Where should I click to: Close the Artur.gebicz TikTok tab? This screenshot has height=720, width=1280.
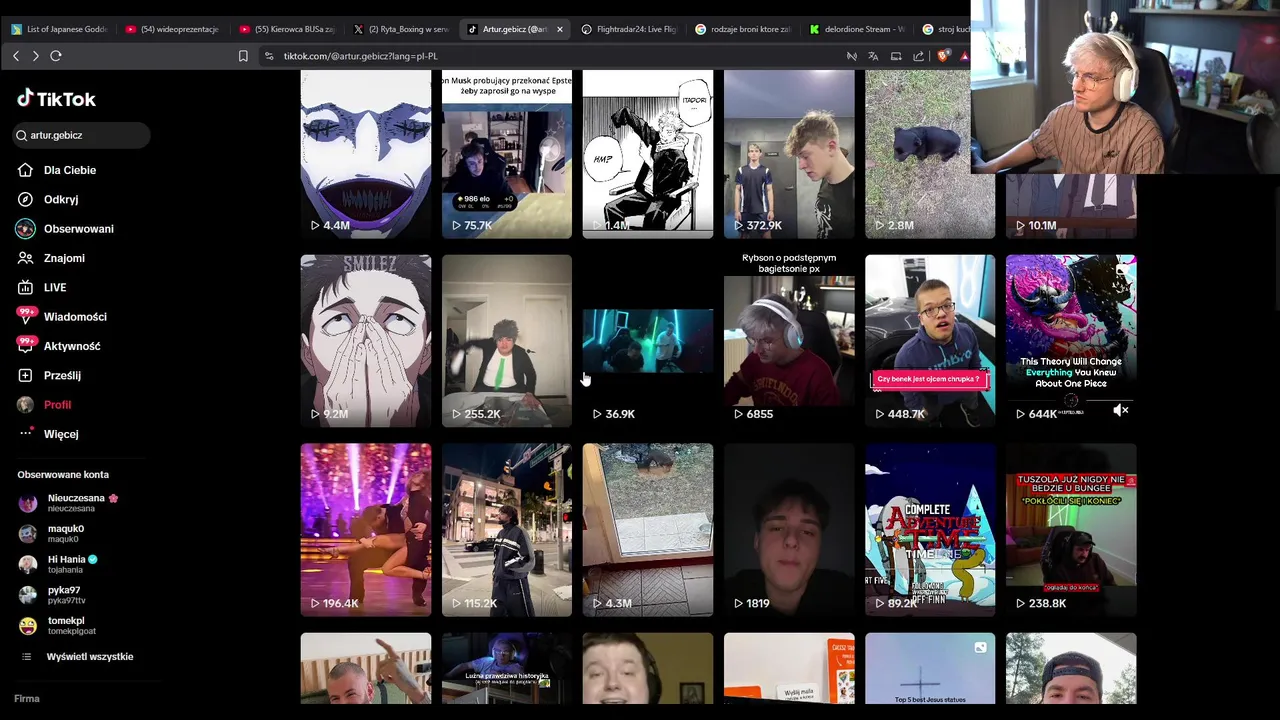pyautogui.click(x=560, y=29)
